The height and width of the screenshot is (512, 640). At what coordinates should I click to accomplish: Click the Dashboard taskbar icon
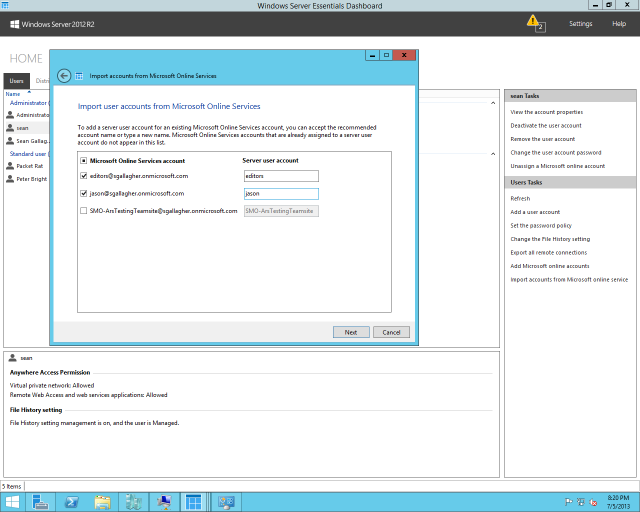coord(193,502)
